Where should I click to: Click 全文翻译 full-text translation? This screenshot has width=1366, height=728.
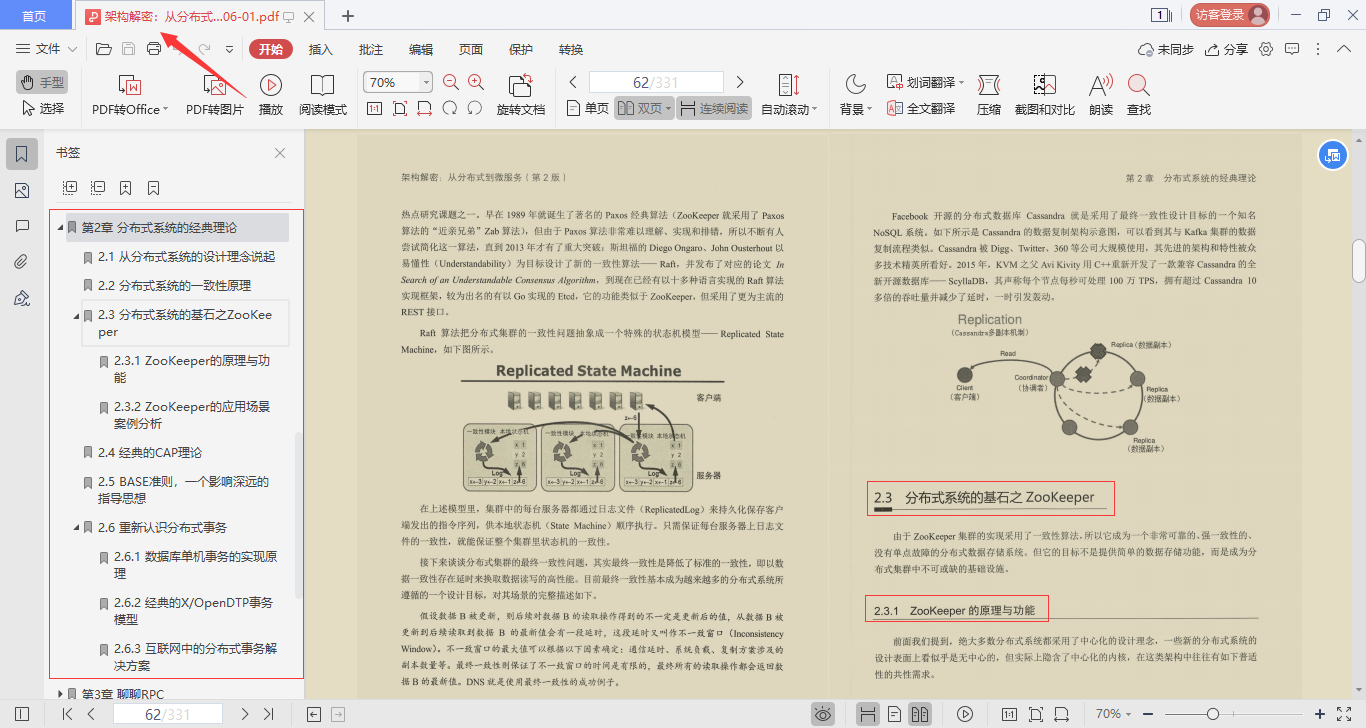tap(920, 109)
